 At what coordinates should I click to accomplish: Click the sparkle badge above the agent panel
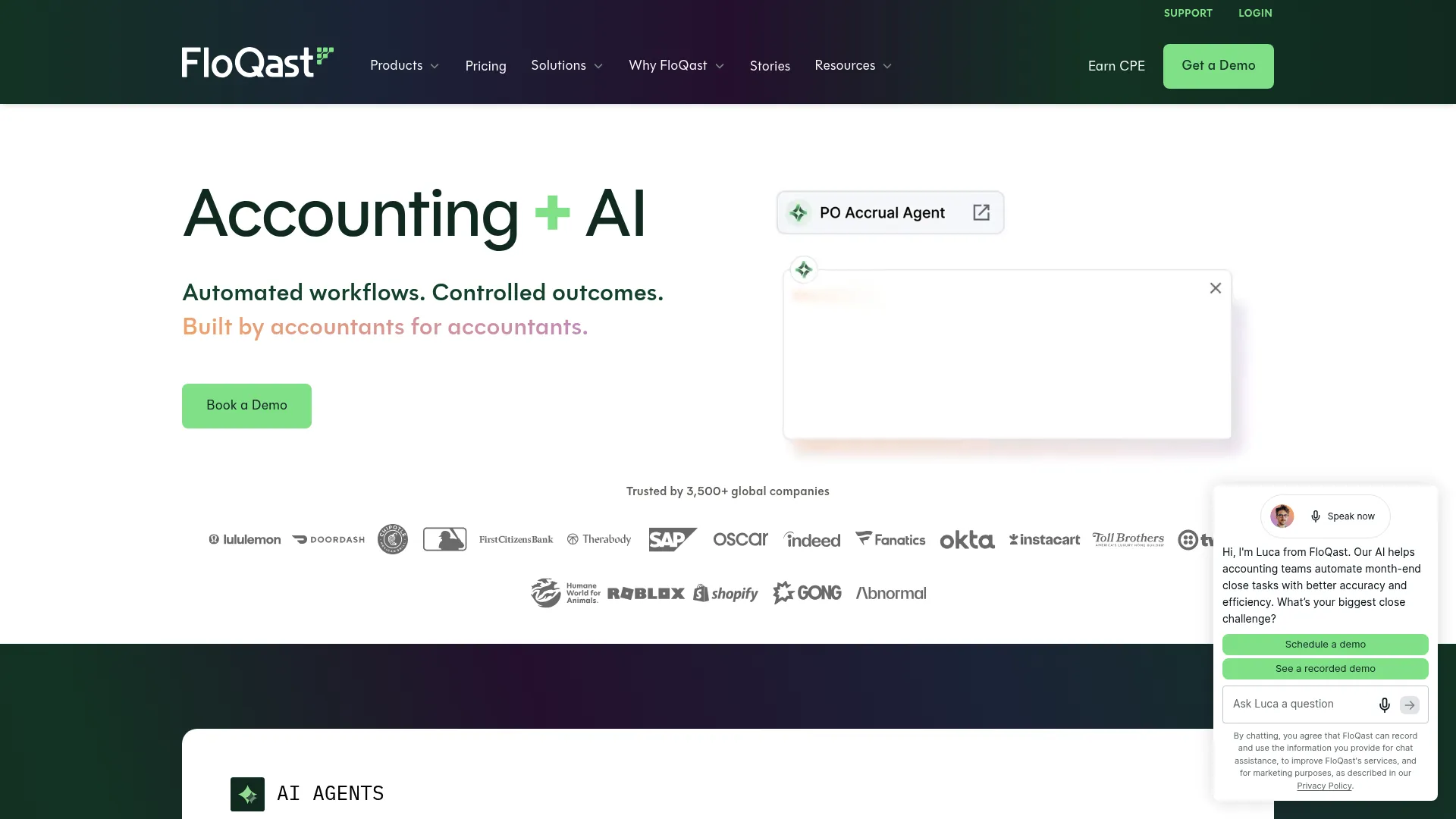(804, 269)
